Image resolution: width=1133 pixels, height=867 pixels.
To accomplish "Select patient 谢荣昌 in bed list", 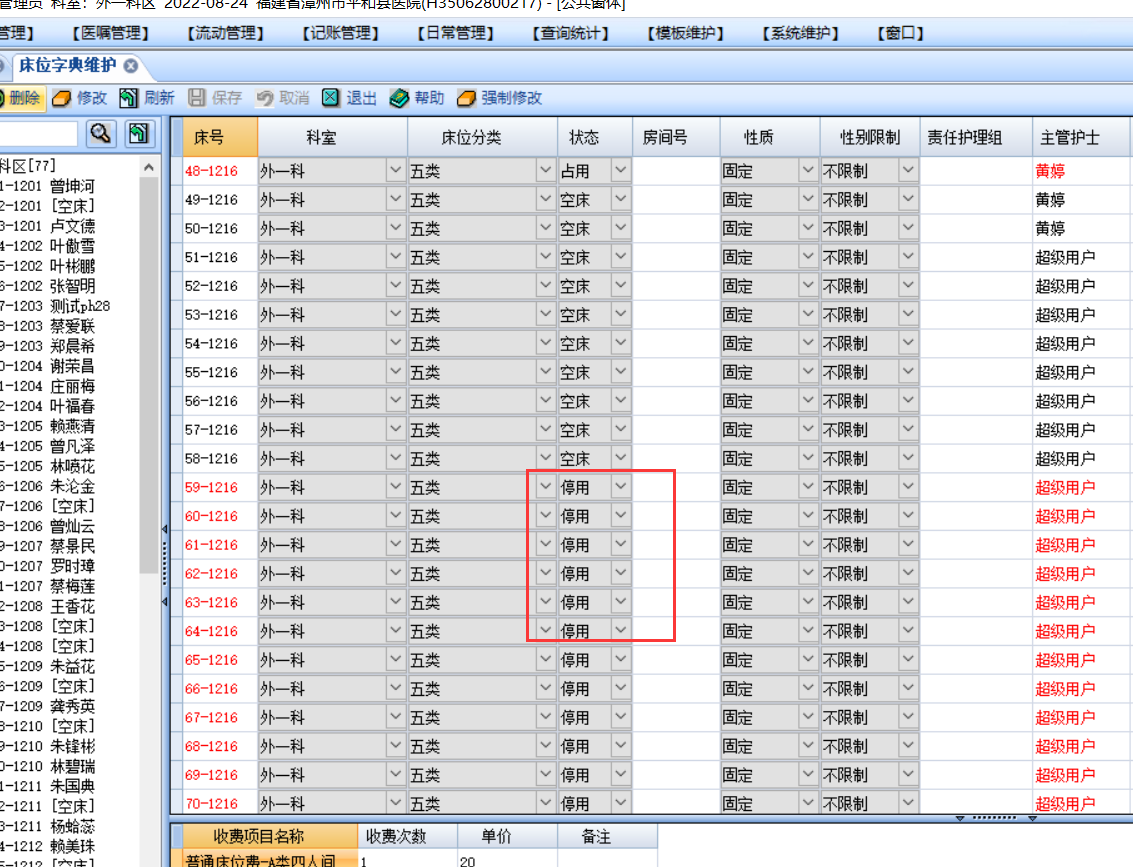I will click(48, 366).
